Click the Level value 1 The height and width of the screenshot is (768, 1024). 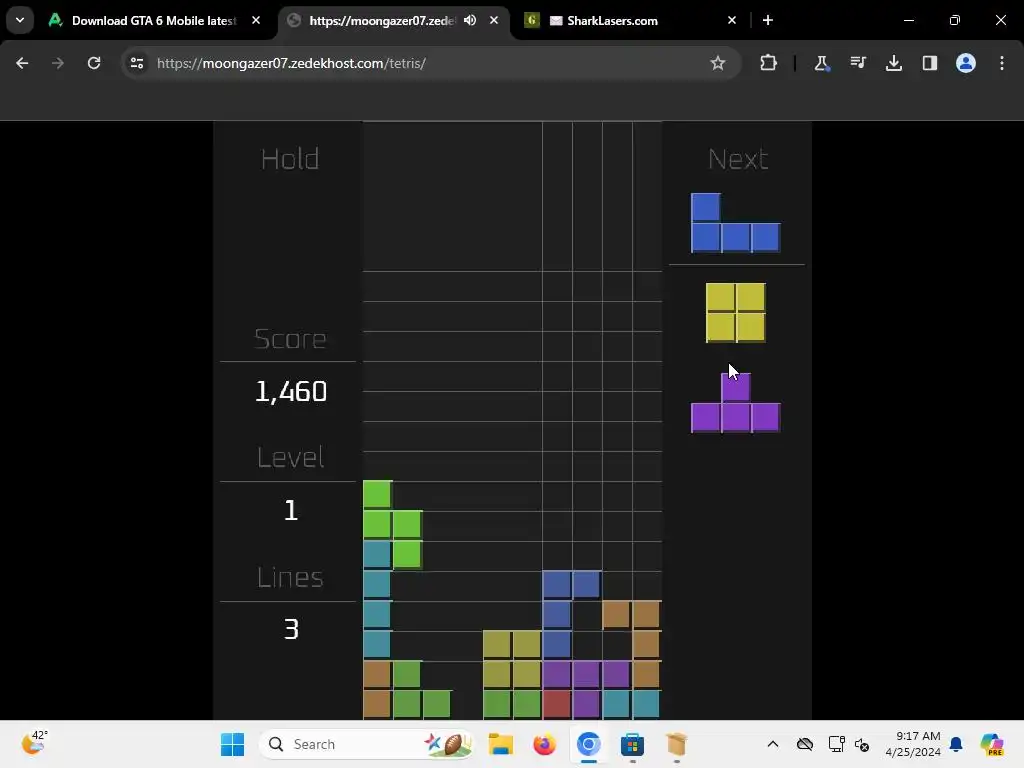291,510
